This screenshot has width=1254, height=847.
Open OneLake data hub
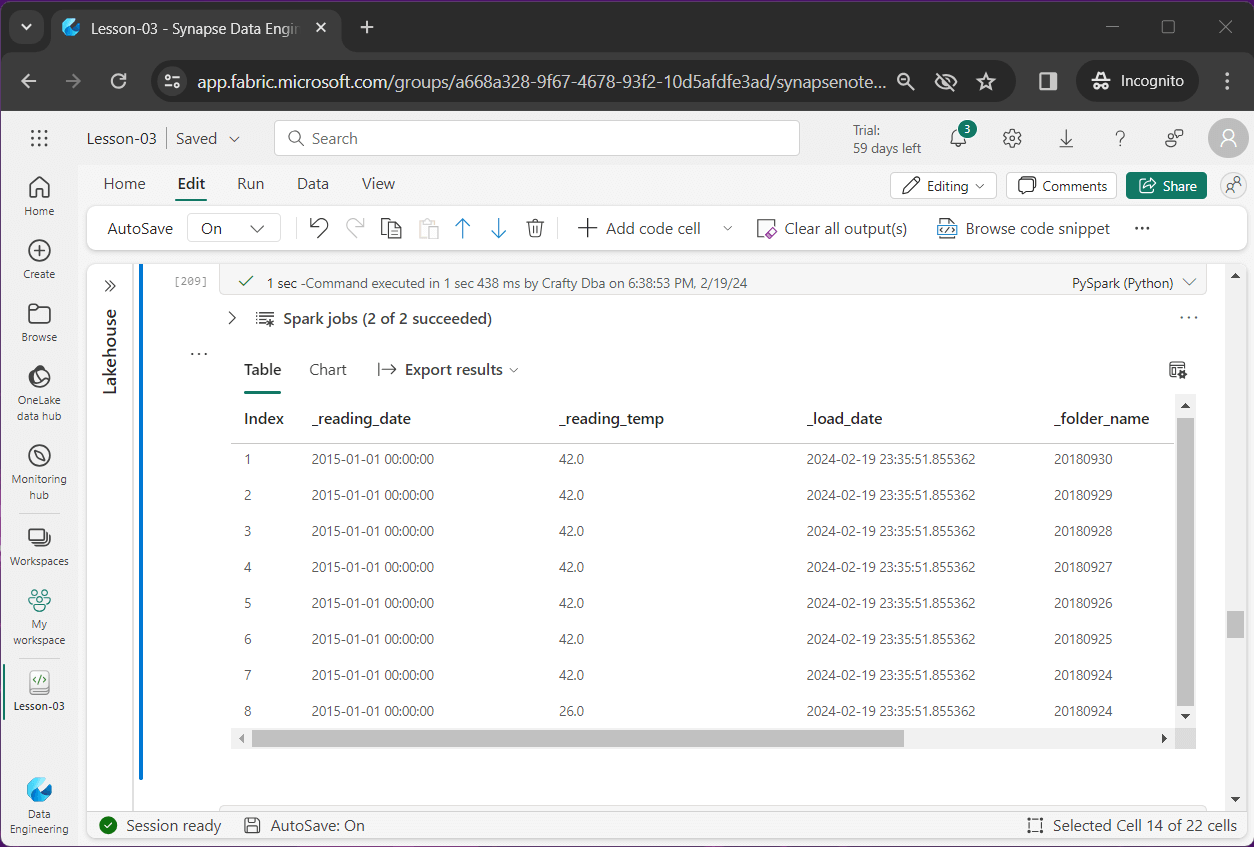point(39,391)
